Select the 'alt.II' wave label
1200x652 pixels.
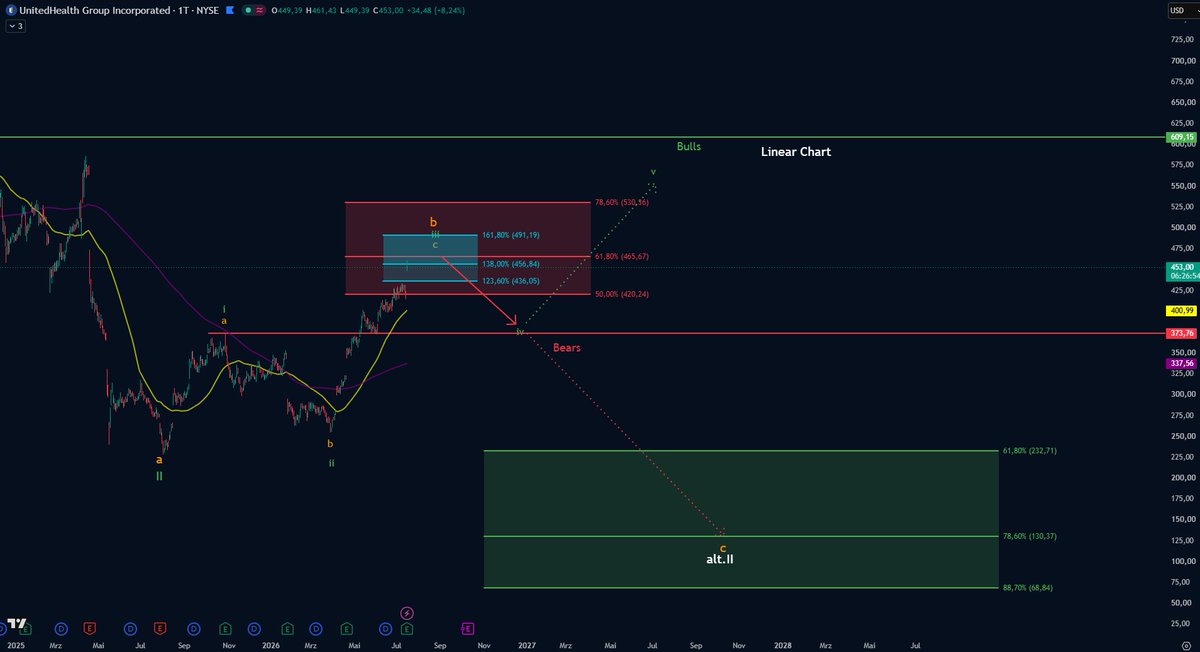click(x=720, y=559)
